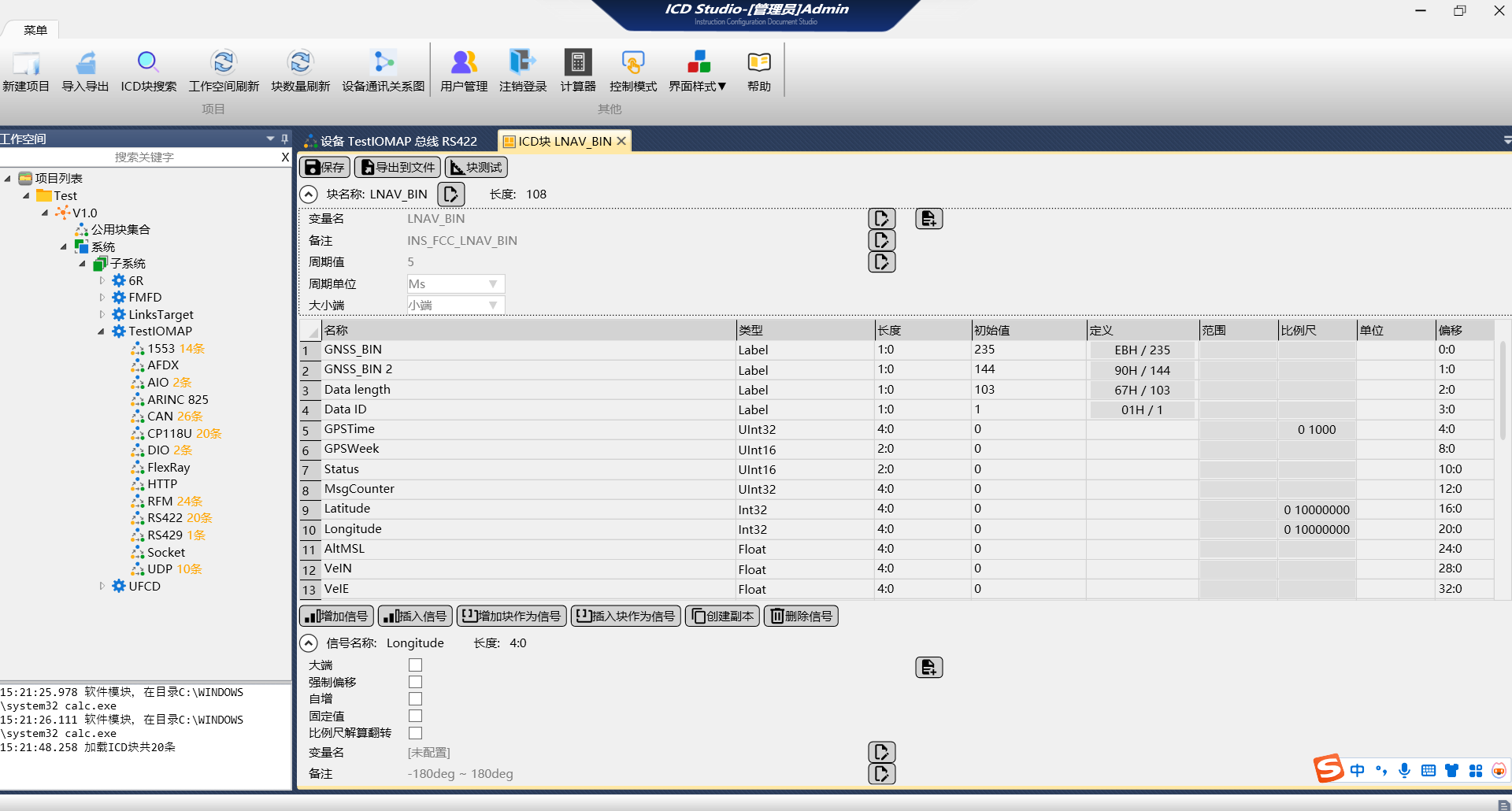Click the 导出到文件 button

pos(398,168)
